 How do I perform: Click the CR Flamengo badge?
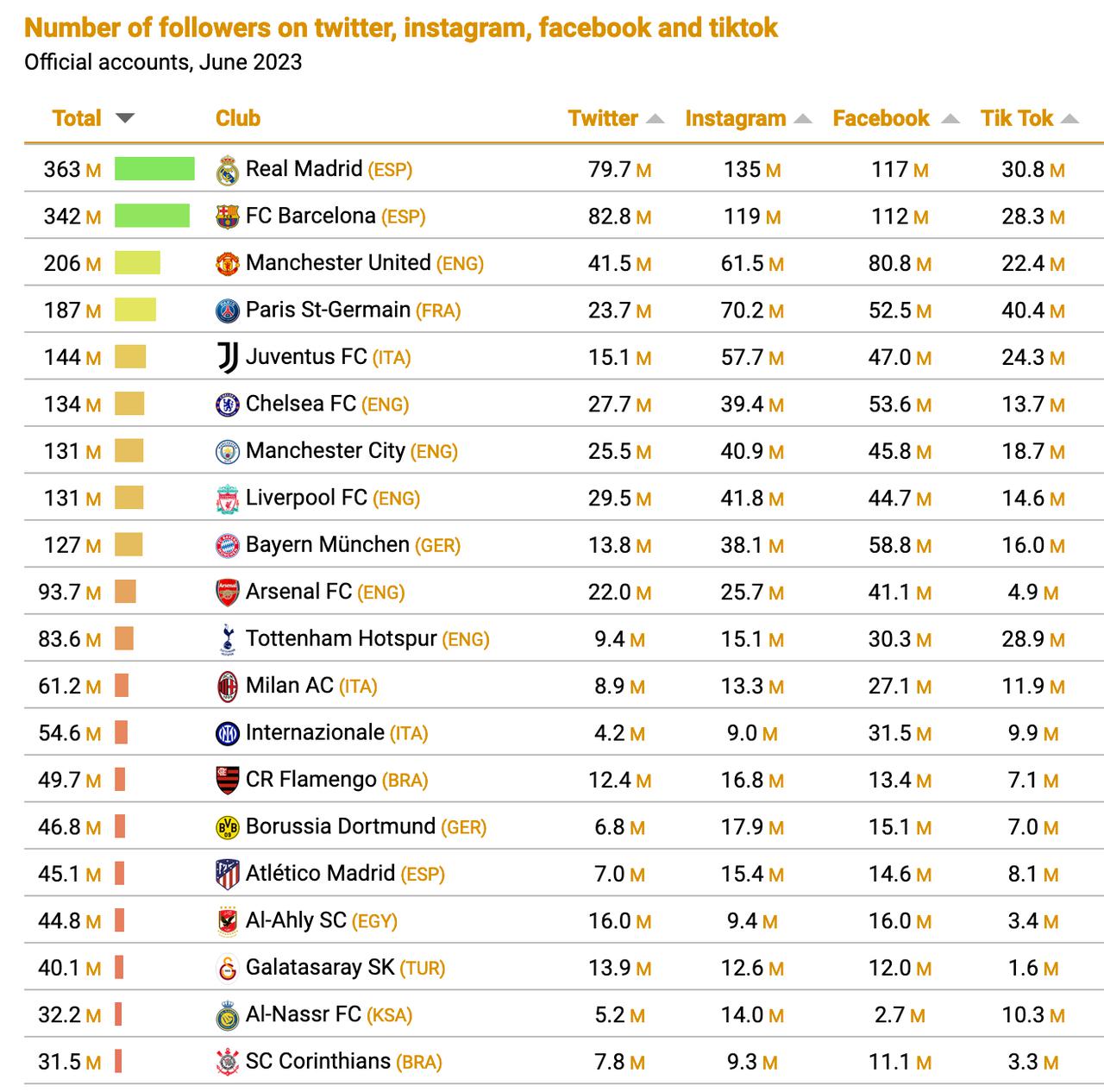227,780
